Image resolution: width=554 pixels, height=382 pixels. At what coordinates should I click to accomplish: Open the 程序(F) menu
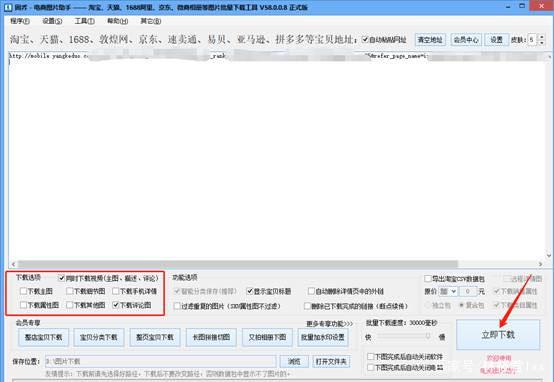point(20,21)
